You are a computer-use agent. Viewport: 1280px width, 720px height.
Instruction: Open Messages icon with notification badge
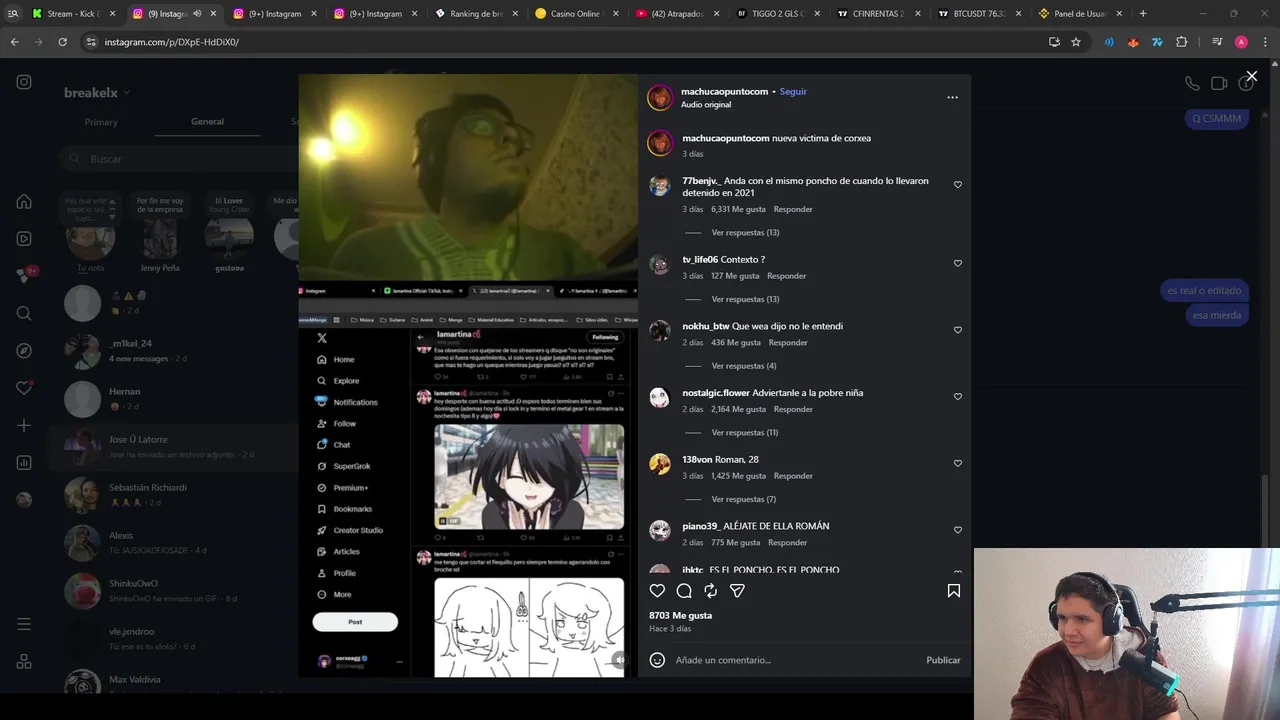(26, 275)
